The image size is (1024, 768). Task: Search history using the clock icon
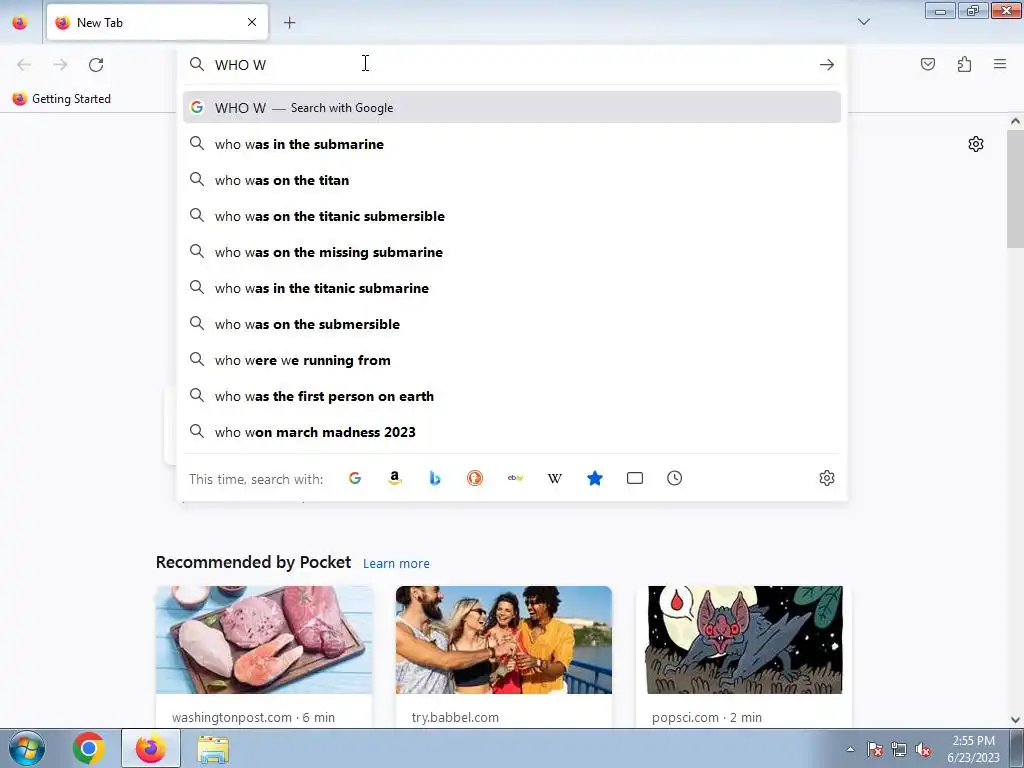675,478
